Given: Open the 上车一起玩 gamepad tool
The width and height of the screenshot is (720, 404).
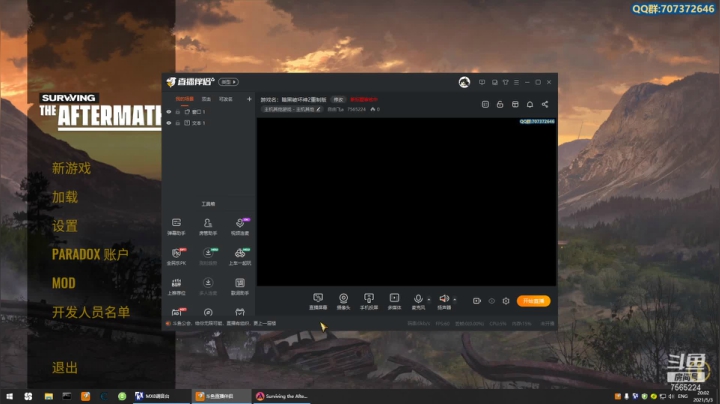Looking at the screenshot, I should point(240,257).
